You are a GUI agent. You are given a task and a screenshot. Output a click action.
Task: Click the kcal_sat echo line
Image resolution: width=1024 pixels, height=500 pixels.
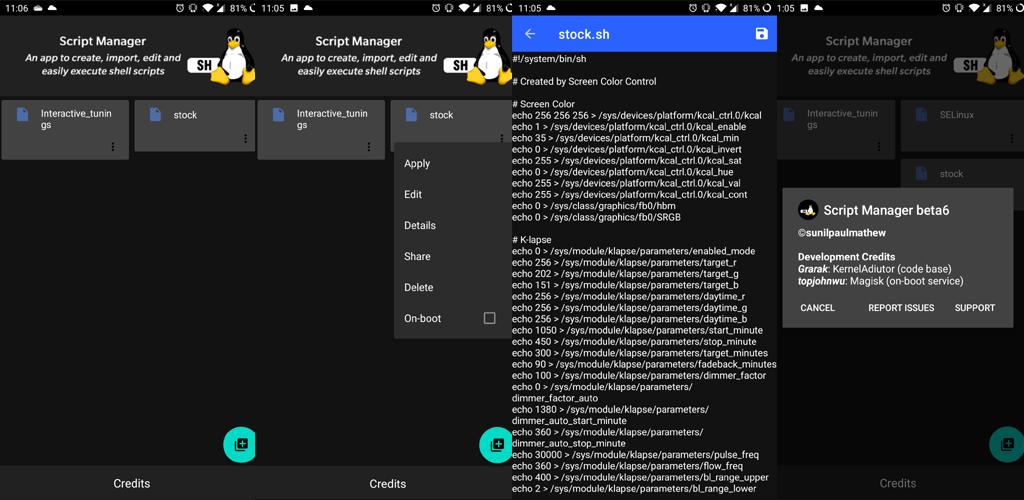[627, 161]
